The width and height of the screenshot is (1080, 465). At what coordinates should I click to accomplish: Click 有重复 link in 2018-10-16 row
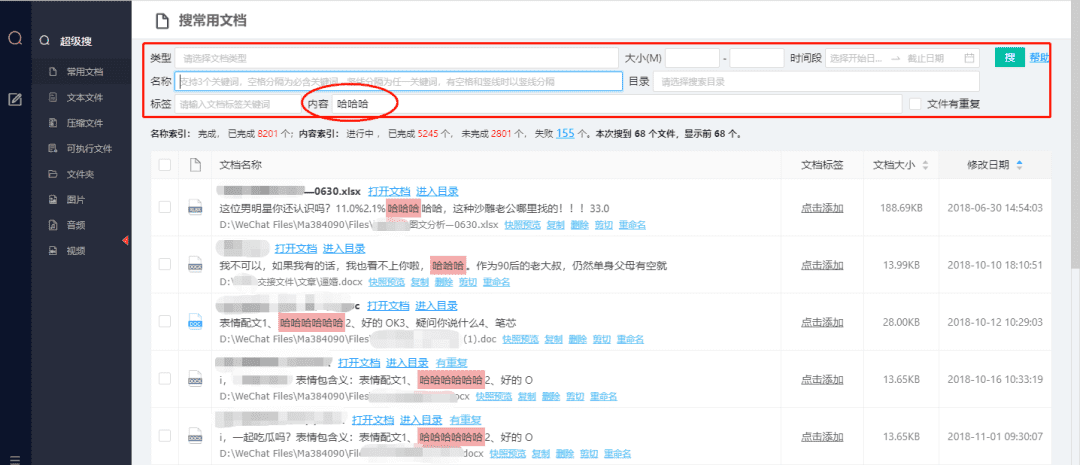(452, 363)
